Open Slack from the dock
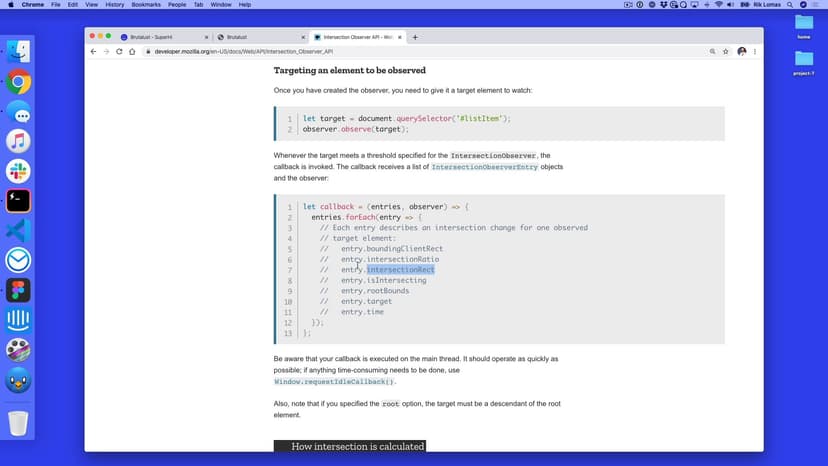The height and width of the screenshot is (466, 828). click(18, 170)
